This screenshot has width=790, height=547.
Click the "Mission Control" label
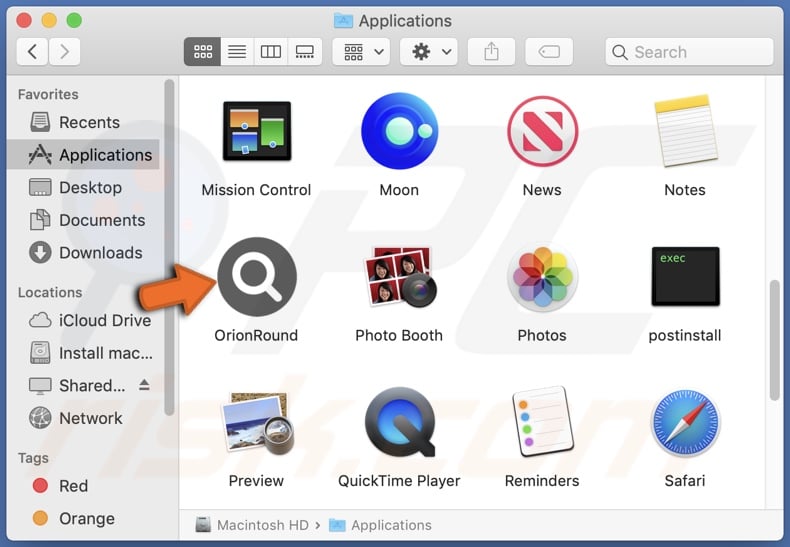[x=256, y=190]
